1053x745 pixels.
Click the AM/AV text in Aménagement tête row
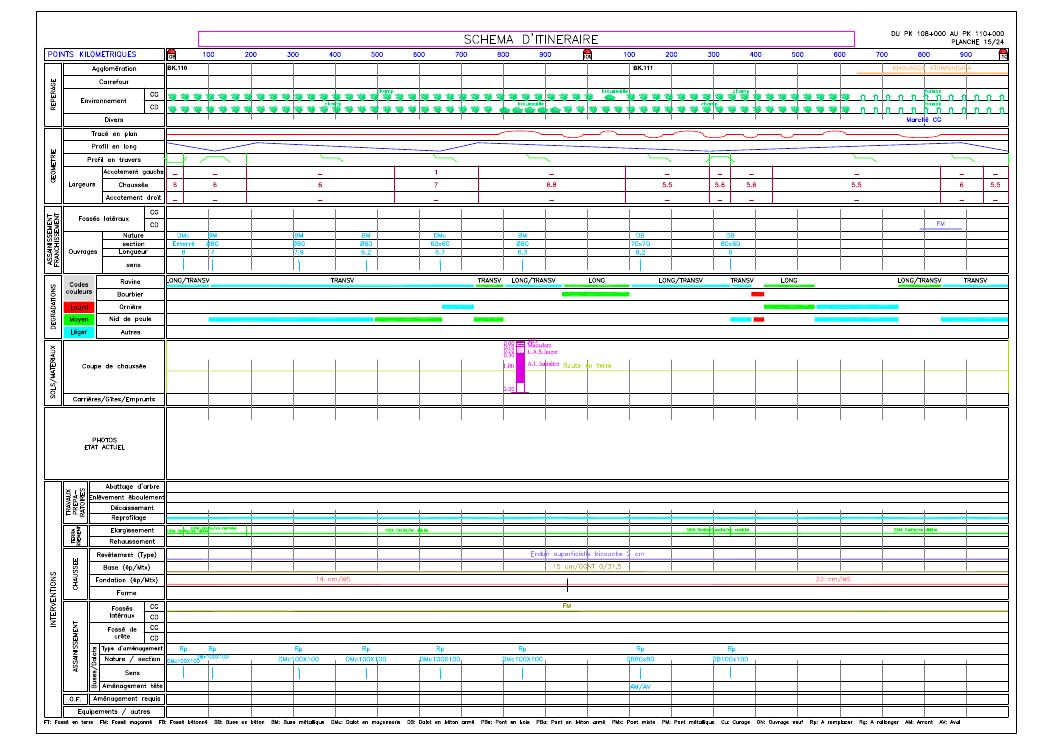640,687
